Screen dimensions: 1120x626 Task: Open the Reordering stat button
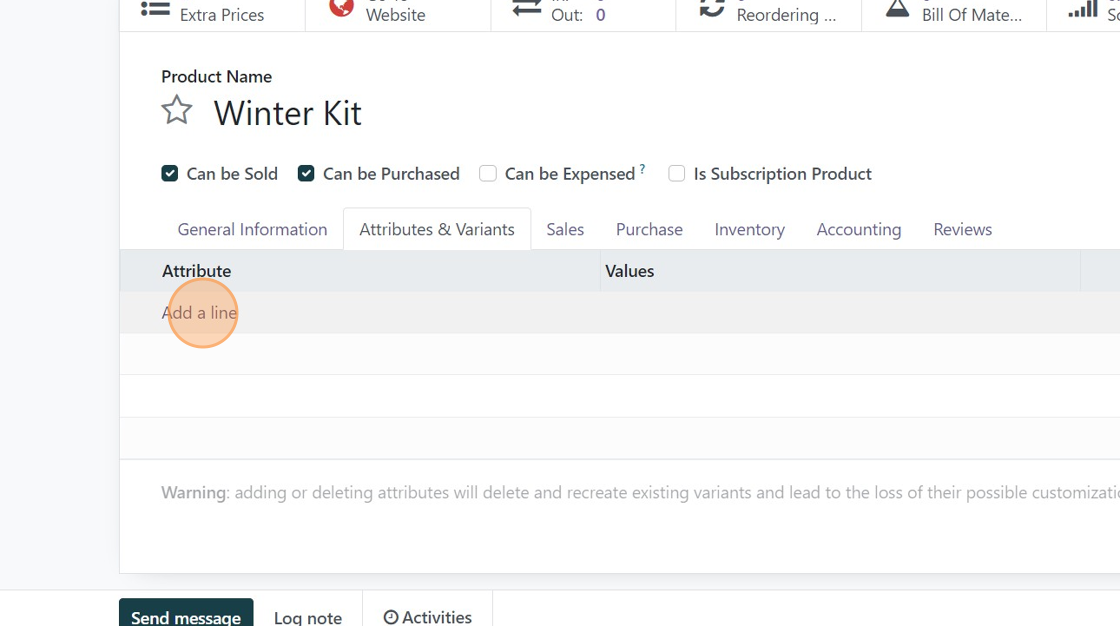click(x=769, y=14)
